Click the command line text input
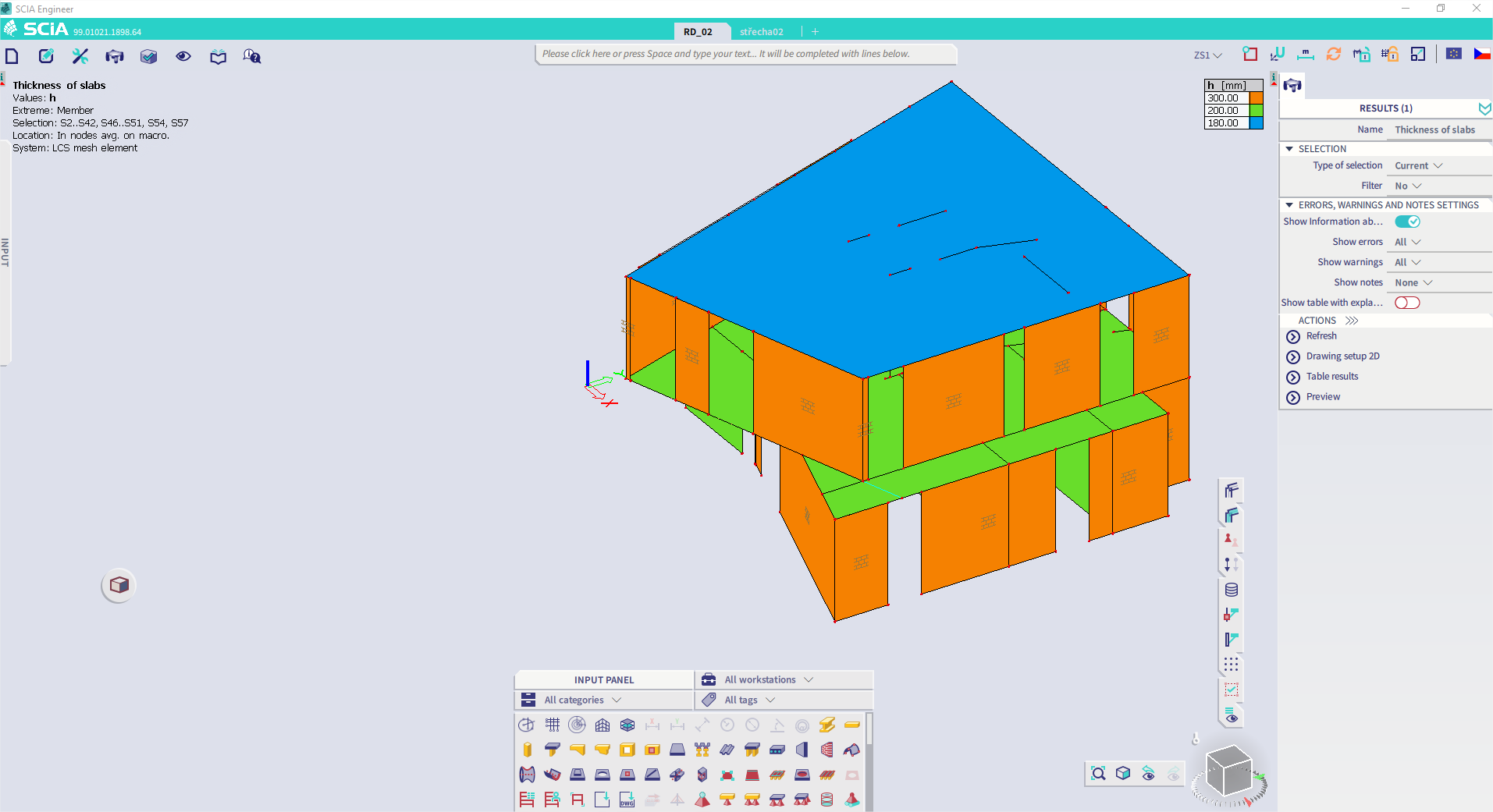Image resolution: width=1493 pixels, height=812 pixels. click(x=745, y=54)
